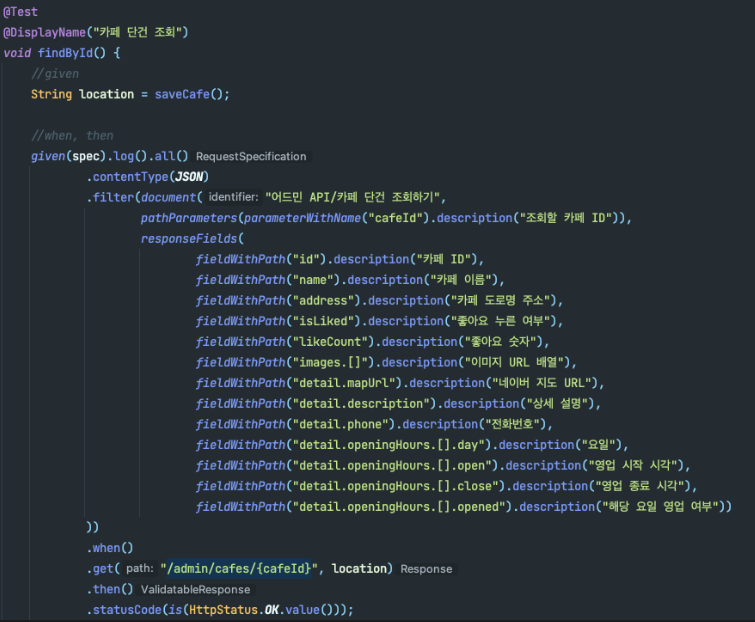Click the identifier: parameter hint
This screenshot has height=622, width=755.
click(x=234, y=197)
